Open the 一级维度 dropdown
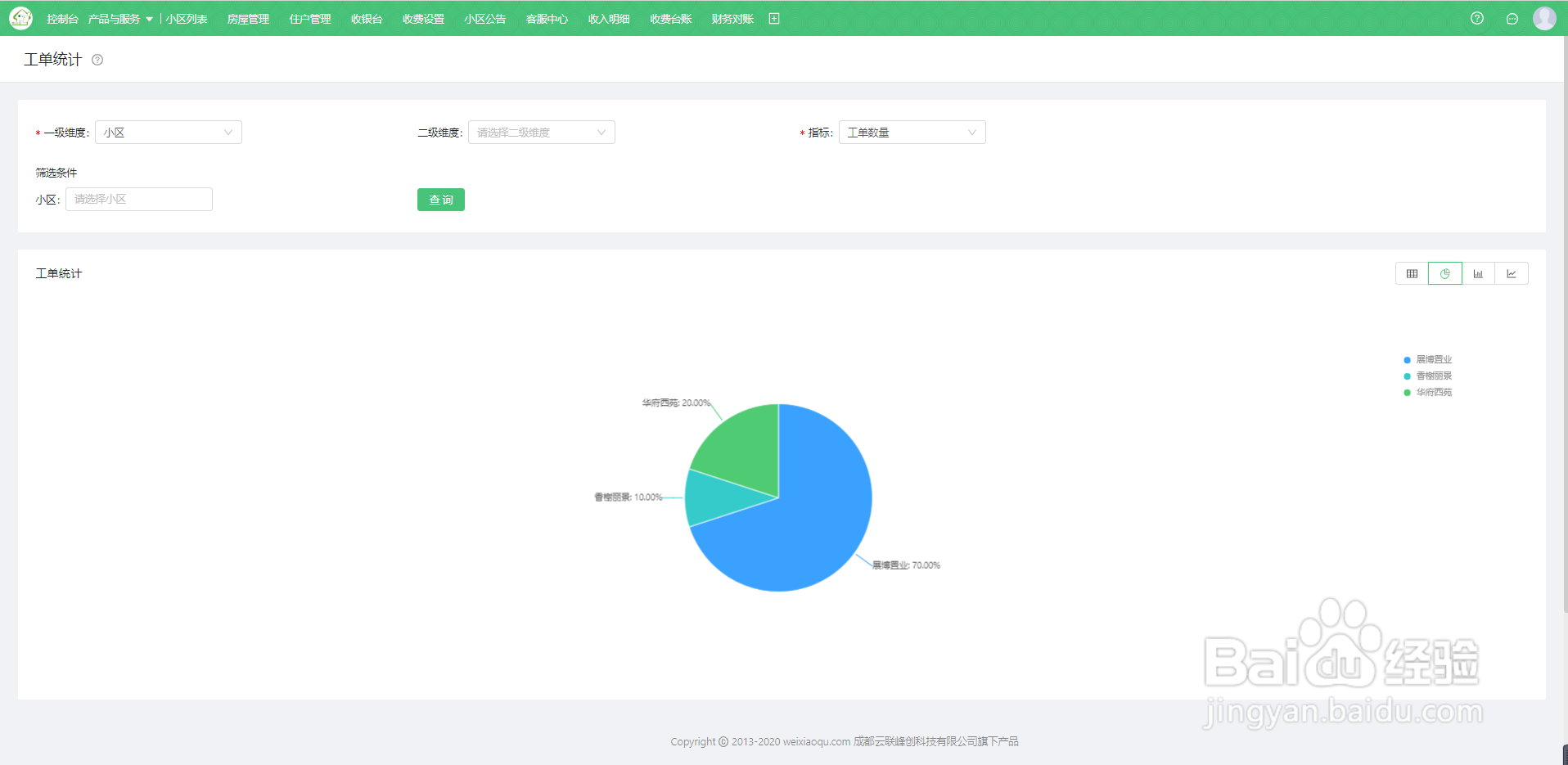Viewport: 1568px width, 765px height. (x=169, y=133)
